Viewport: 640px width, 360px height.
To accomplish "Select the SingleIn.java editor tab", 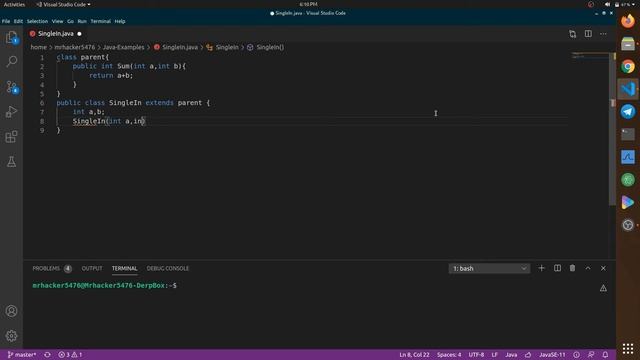I will (56, 34).
